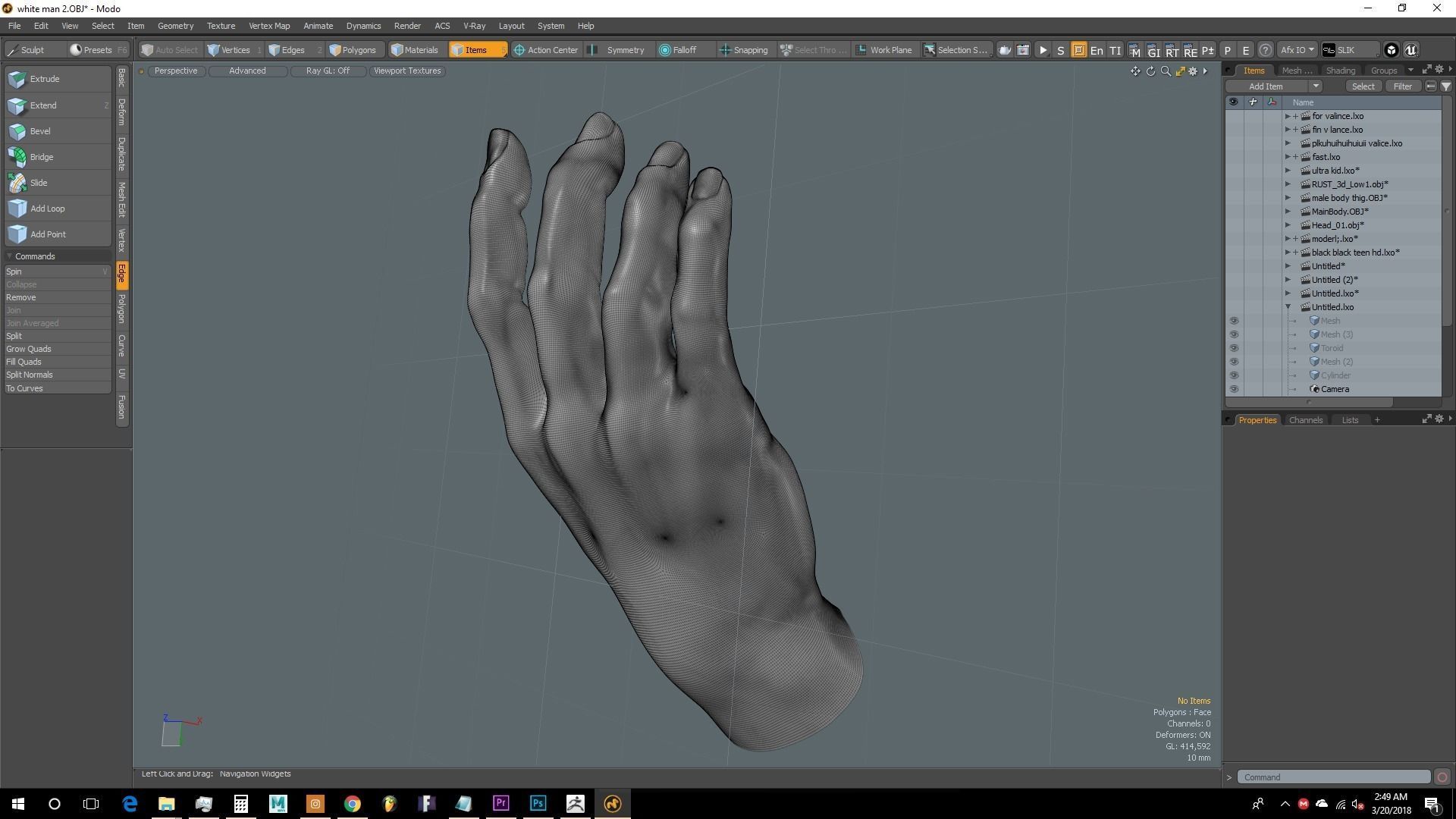
Task: Open the Afx IO dropdown
Action: click(1298, 50)
